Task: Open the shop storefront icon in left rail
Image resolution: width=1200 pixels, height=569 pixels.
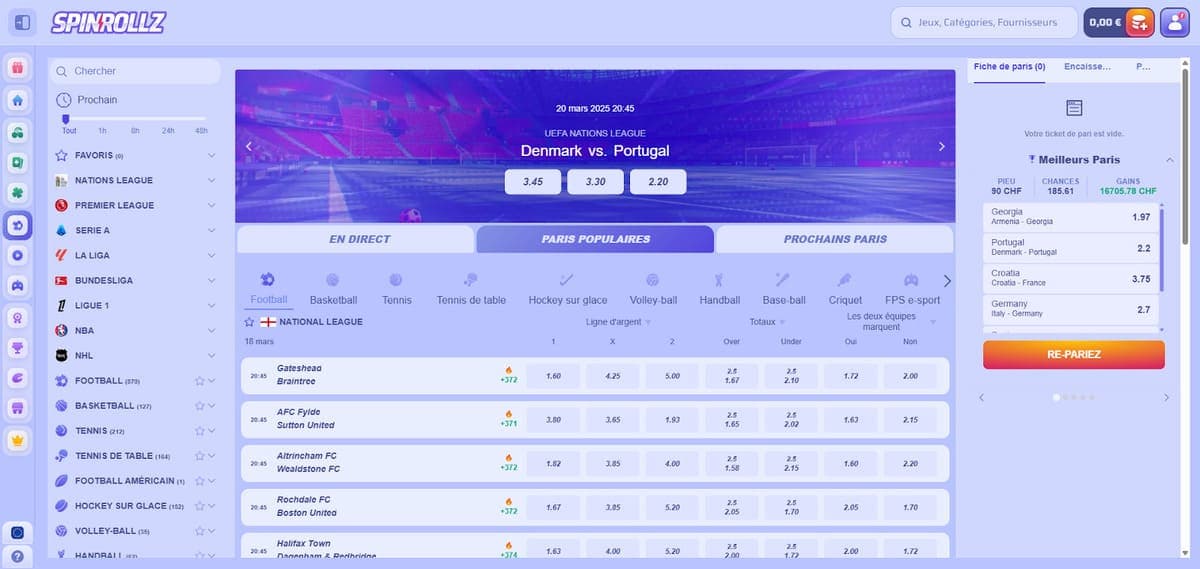Action: coord(17,408)
